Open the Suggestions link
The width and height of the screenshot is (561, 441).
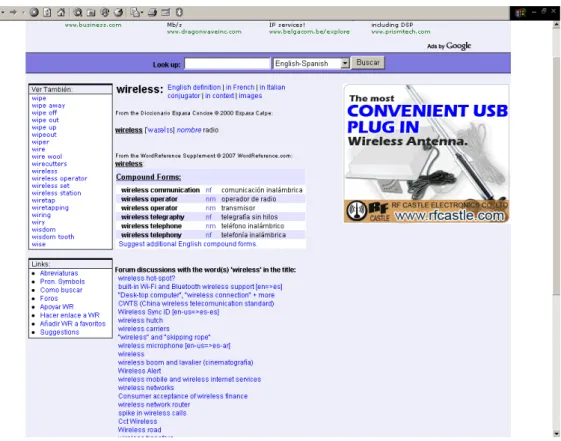pyautogui.click(x=59, y=332)
